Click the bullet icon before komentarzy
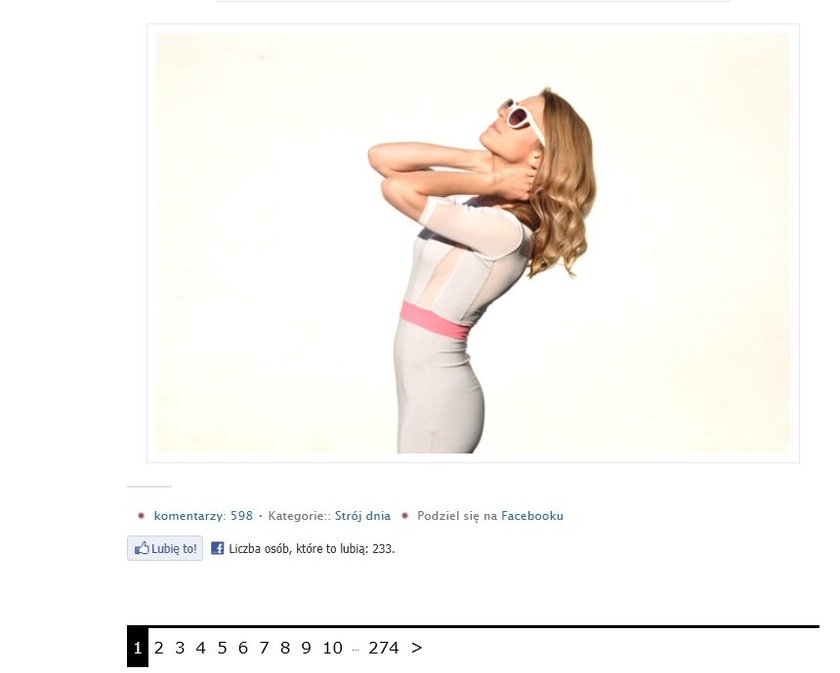The width and height of the screenshot is (840, 673). click(x=141, y=515)
